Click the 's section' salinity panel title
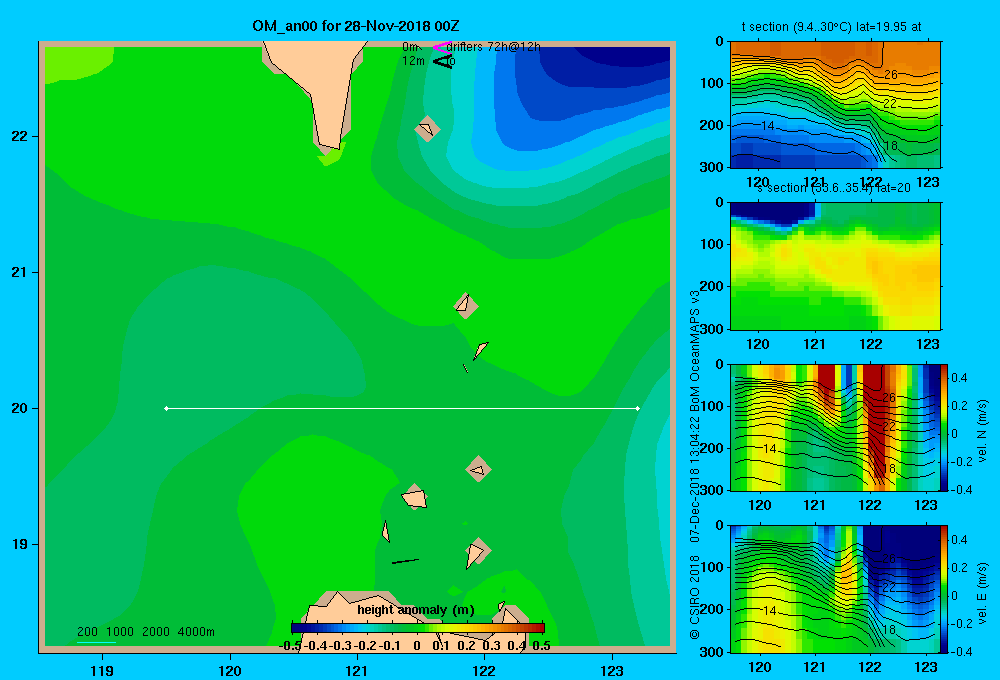This screenshot has width=1000, height=680. [834, 188]
